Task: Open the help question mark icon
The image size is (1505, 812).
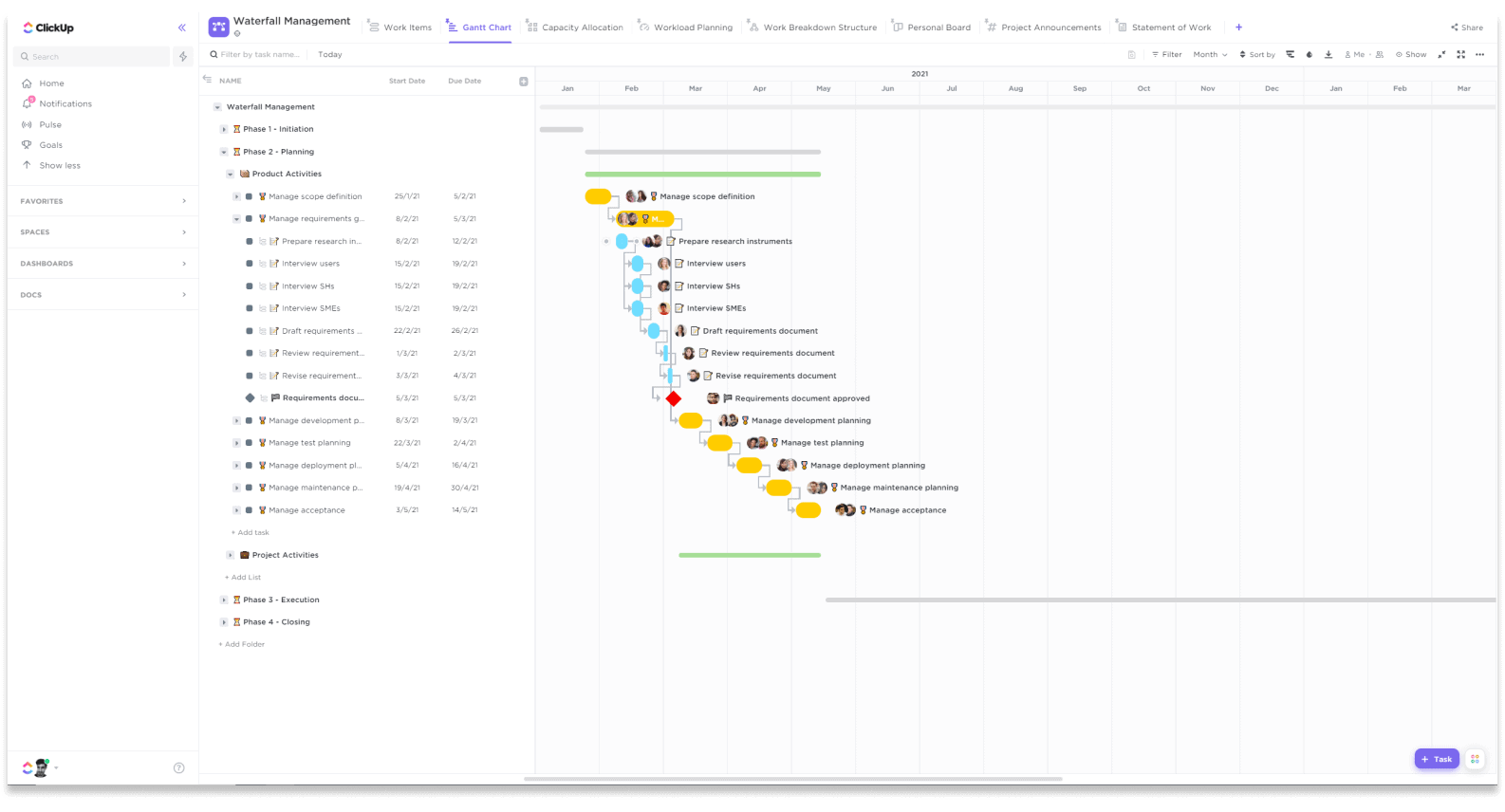Action: click(178, 768)
